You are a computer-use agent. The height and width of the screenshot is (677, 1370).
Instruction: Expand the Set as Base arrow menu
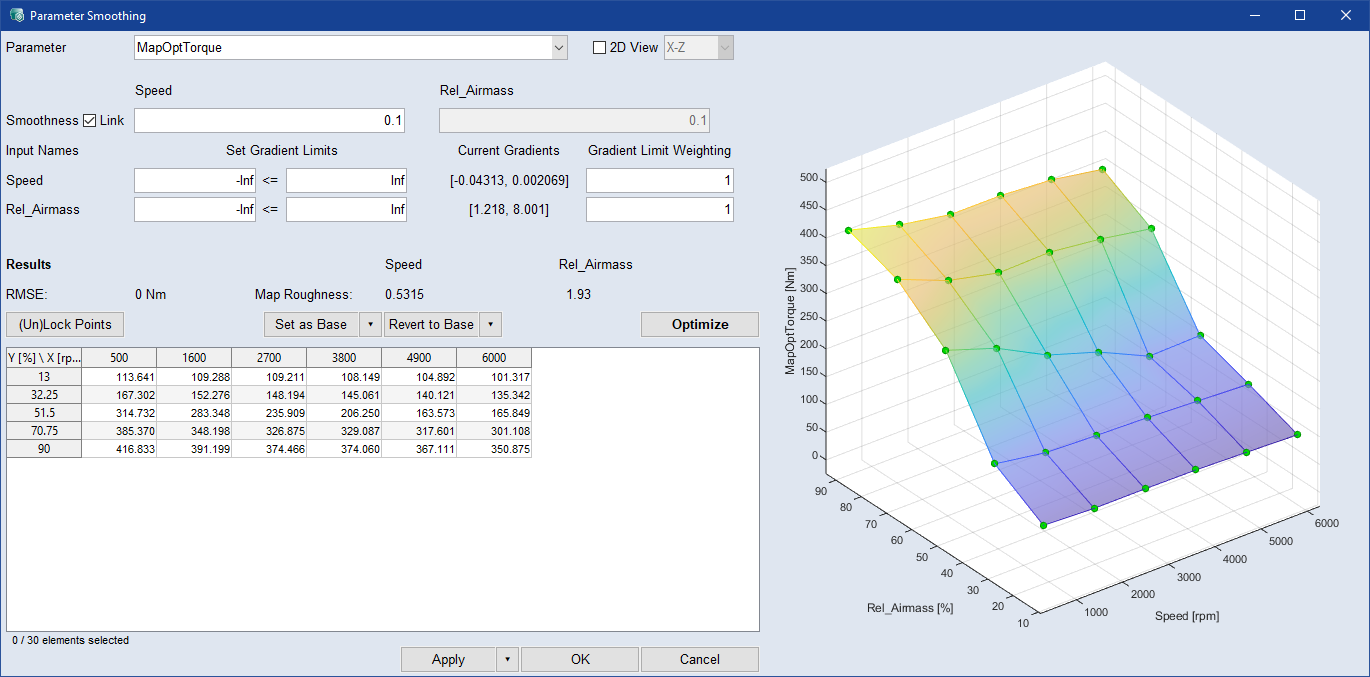pos(370,325)
